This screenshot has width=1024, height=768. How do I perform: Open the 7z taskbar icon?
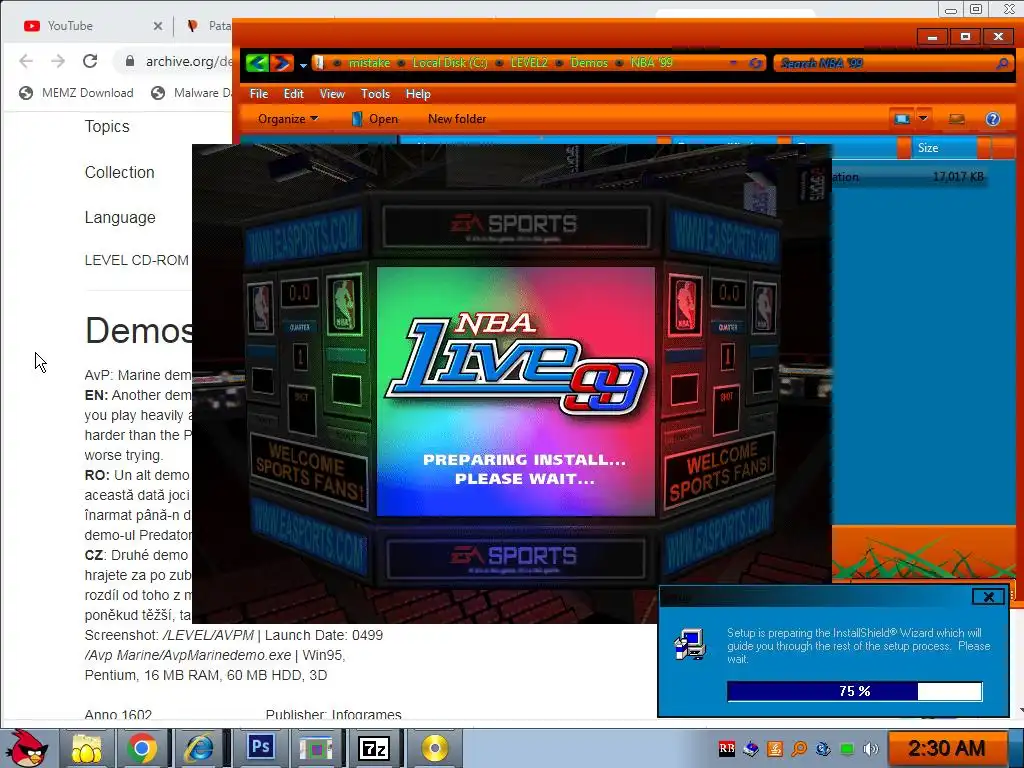pyautogui.click(x=374, y=748)
